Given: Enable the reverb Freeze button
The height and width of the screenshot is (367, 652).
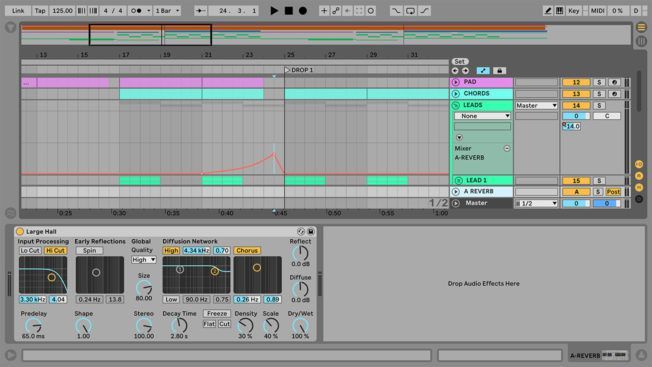Looking at the screenshot, I should coord(217,313).
